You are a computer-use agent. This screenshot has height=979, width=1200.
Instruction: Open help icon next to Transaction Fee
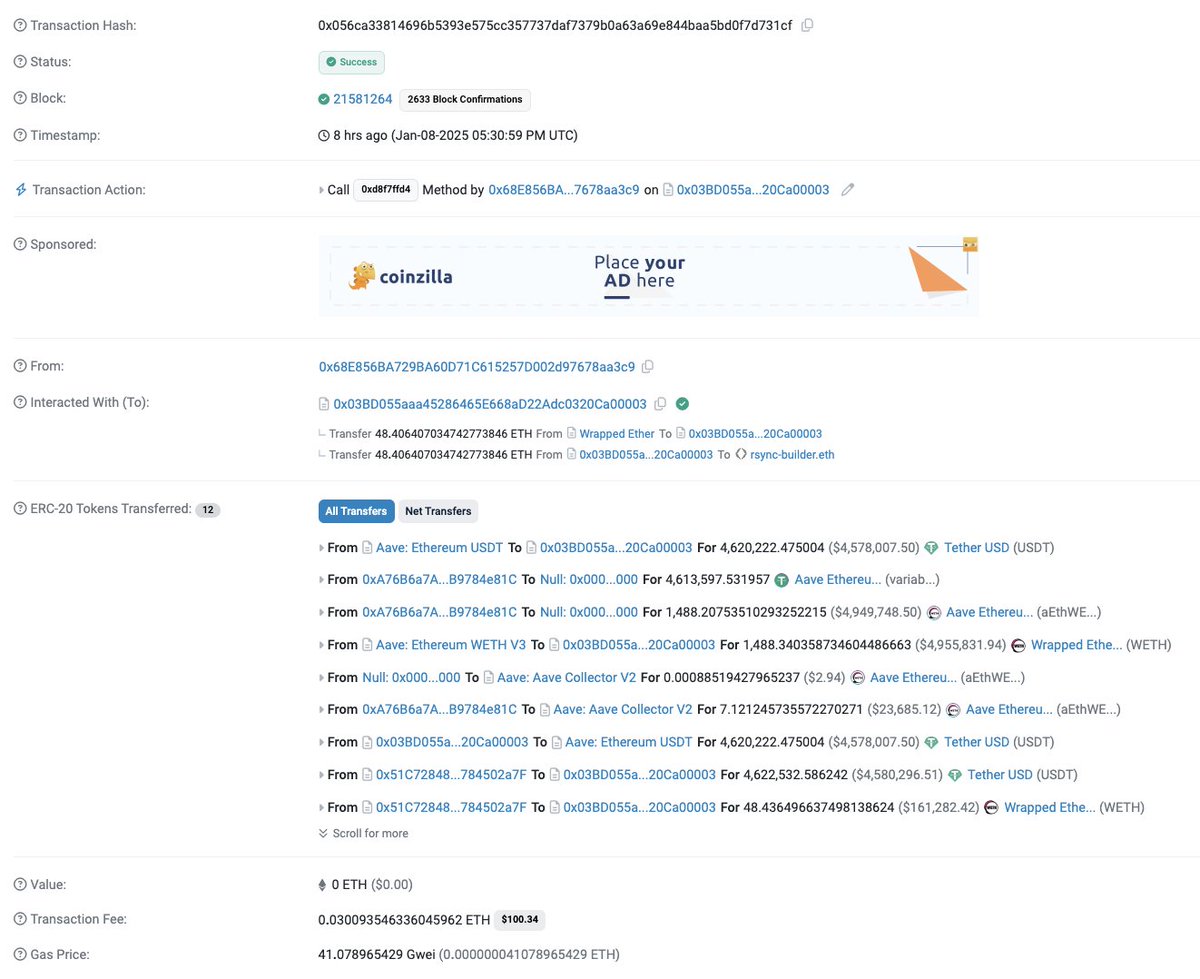[x=20, y=919]
